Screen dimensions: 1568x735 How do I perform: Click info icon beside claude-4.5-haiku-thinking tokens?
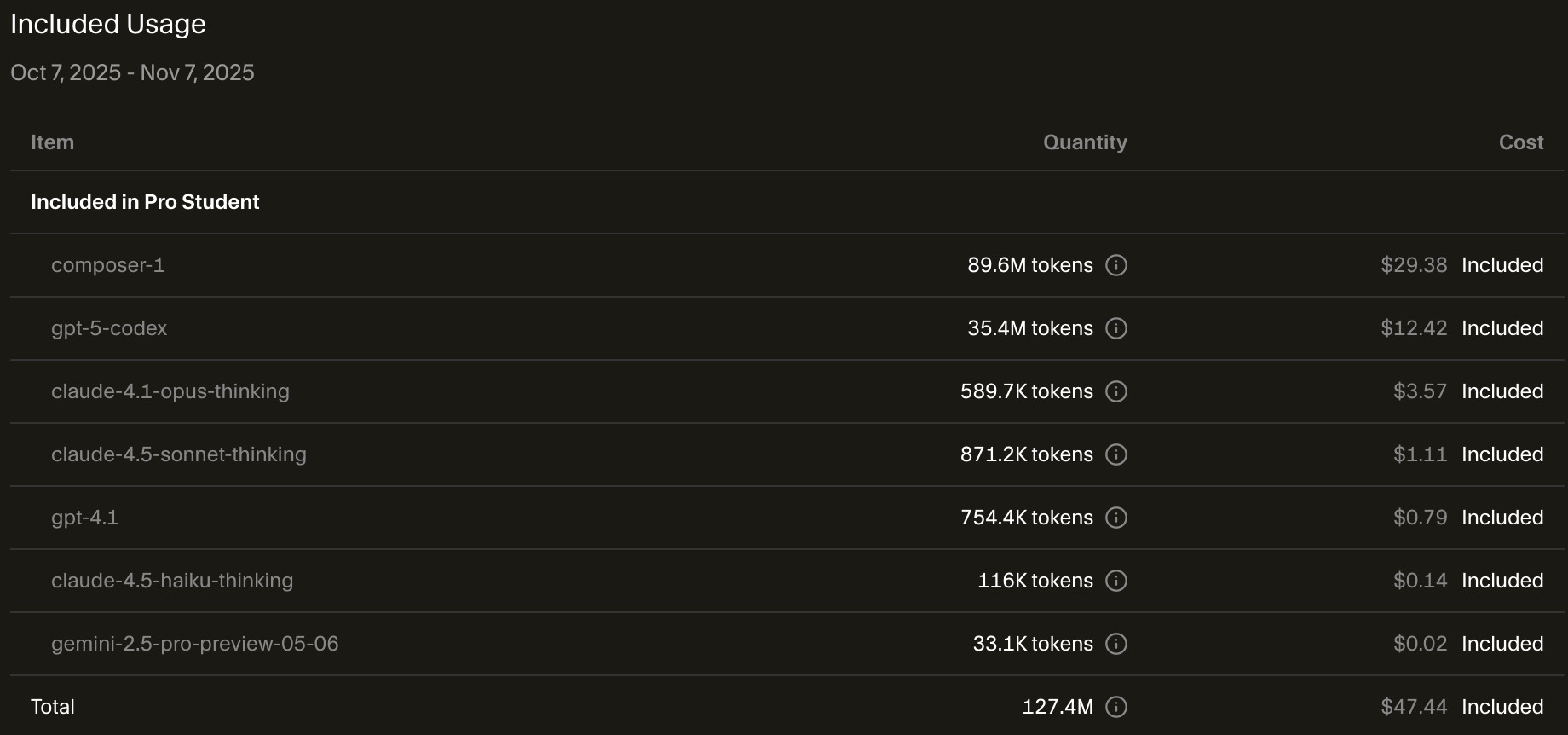tap(1116, 581)
